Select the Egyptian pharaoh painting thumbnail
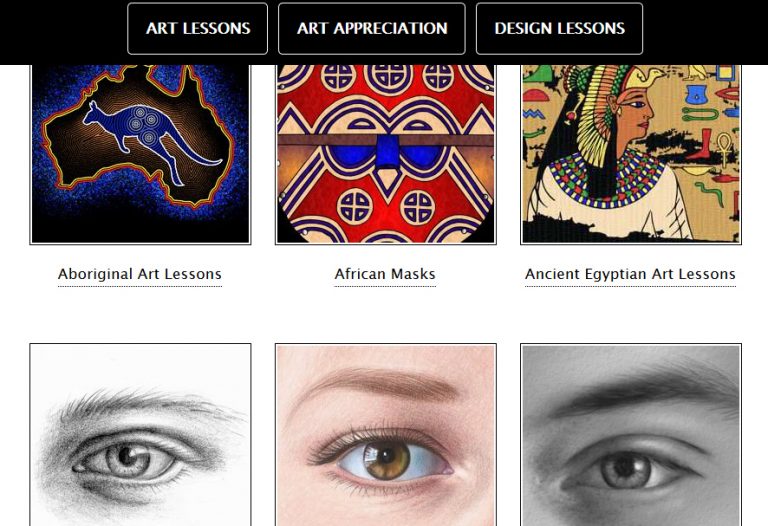The height and width of the screenshot is (526, 768). click(631, 154)
